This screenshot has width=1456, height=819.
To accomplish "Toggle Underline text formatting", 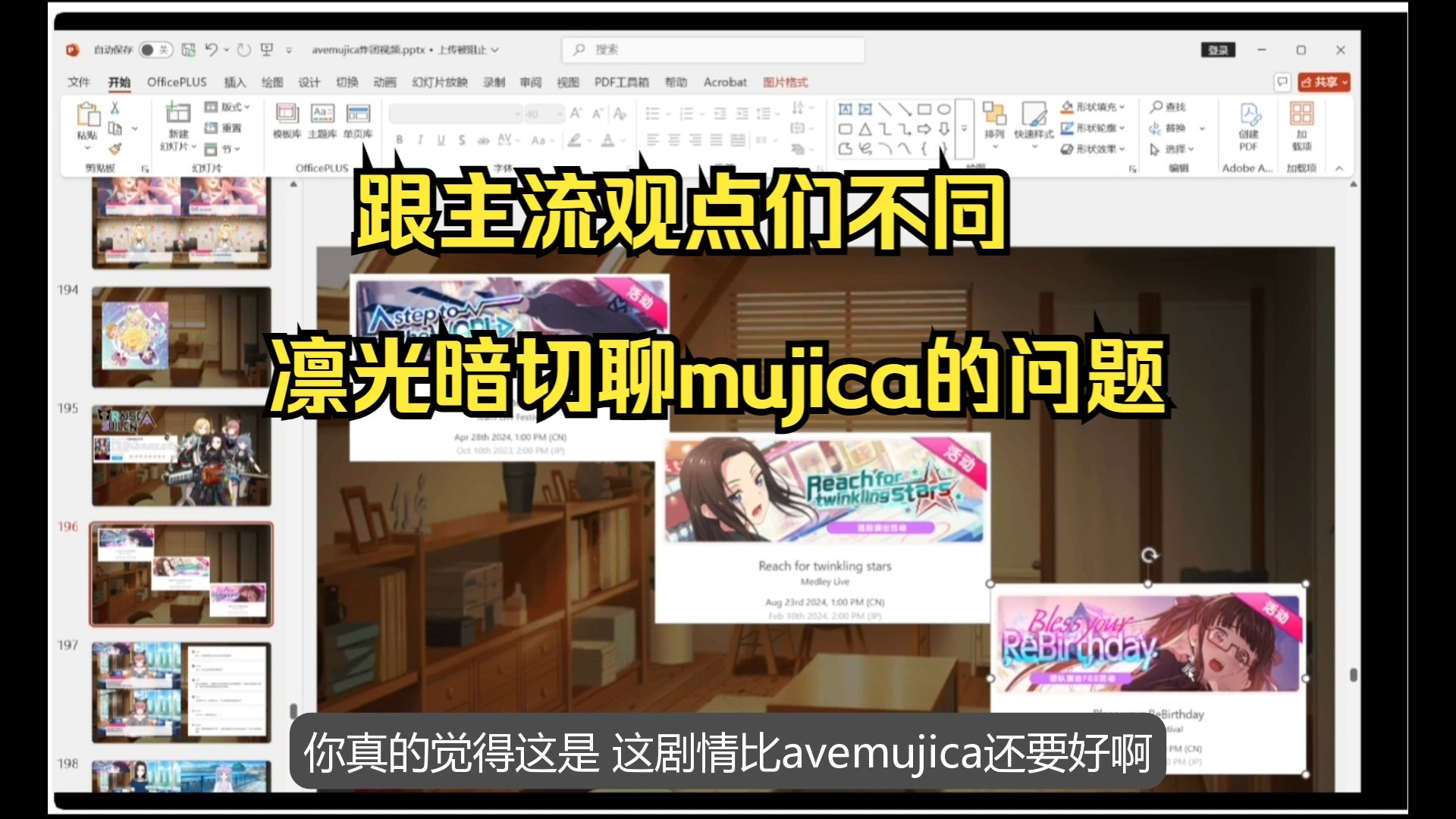I will (441, 140).
